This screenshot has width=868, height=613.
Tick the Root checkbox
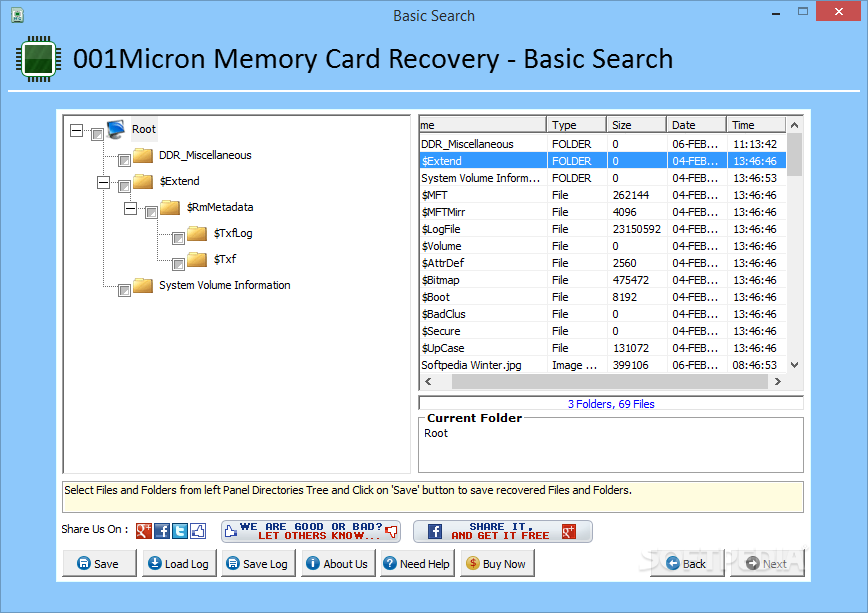[x=97, y=134]
